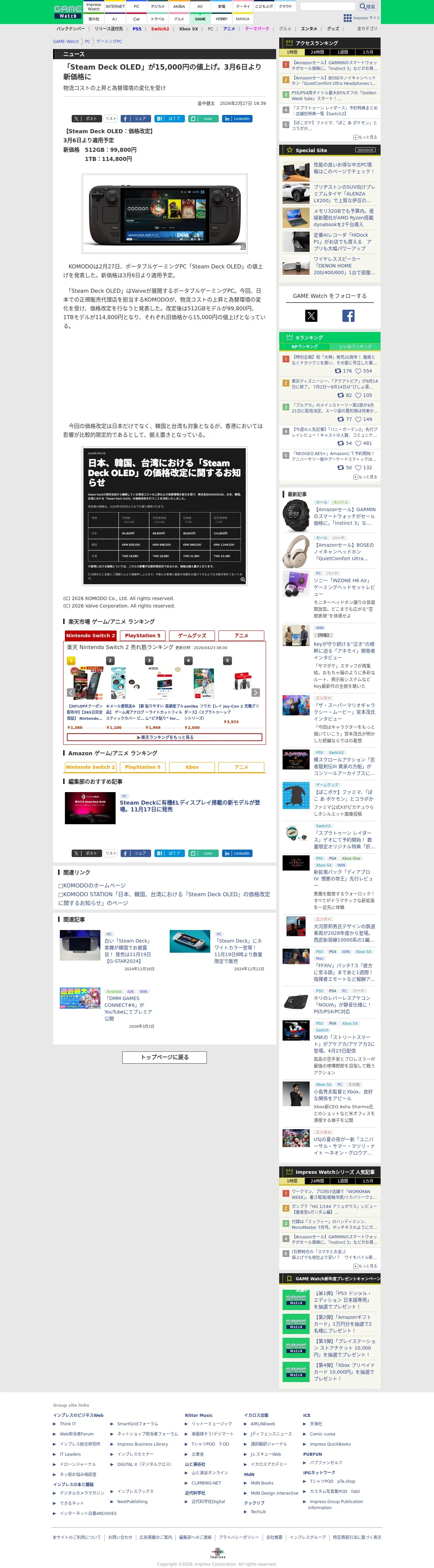
Task: Share on LinkedIn using the top share bar
Action: pos(237,119)
